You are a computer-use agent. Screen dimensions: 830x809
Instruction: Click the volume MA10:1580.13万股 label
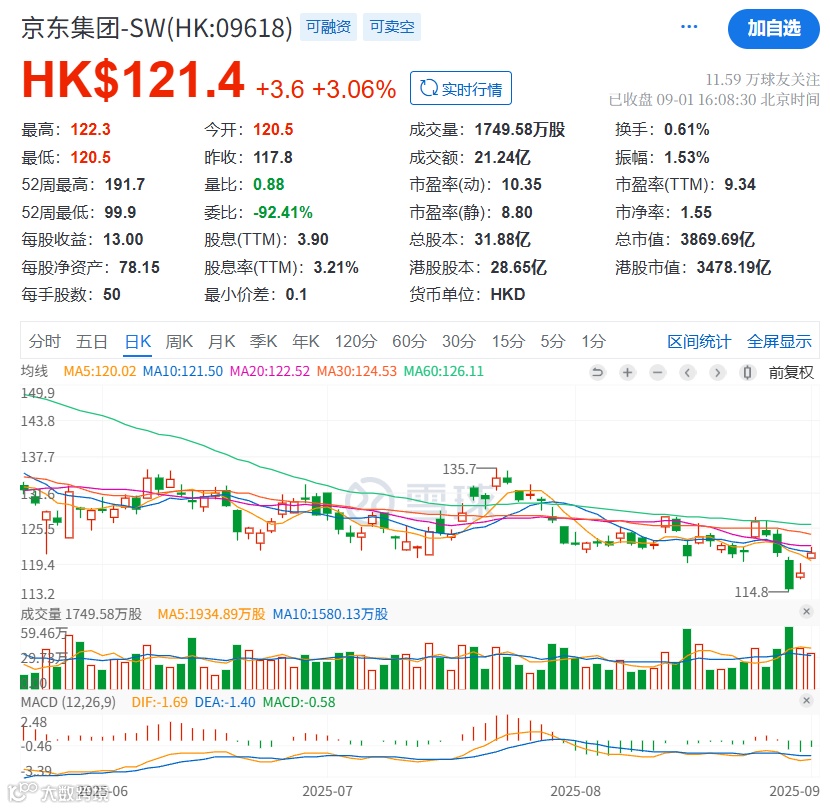click(x=330, y=614)
